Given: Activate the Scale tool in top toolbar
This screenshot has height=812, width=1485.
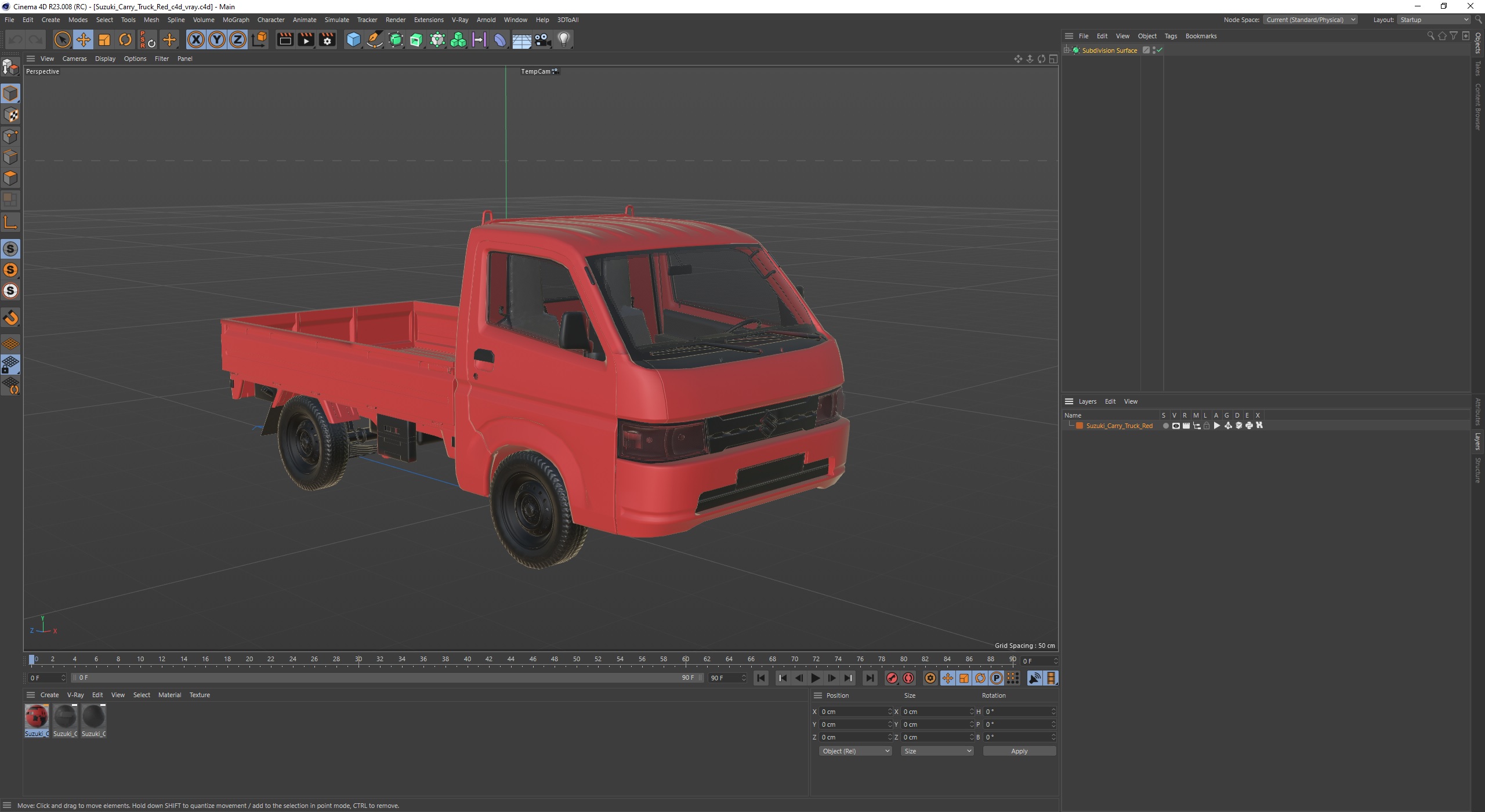Looking at the screenshot, I should [104, 39].
